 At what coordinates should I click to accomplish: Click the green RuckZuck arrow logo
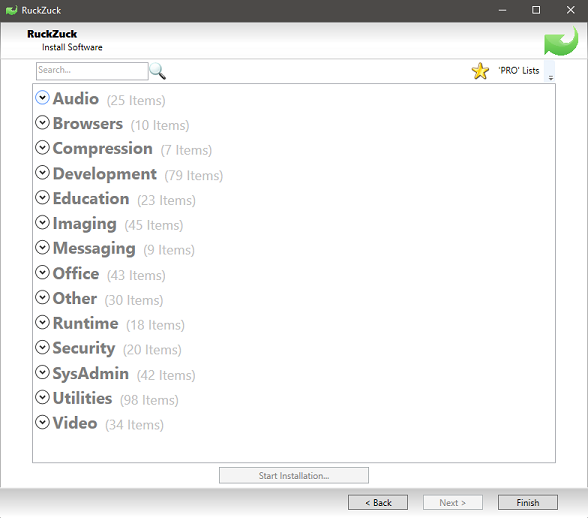[561, 41]
